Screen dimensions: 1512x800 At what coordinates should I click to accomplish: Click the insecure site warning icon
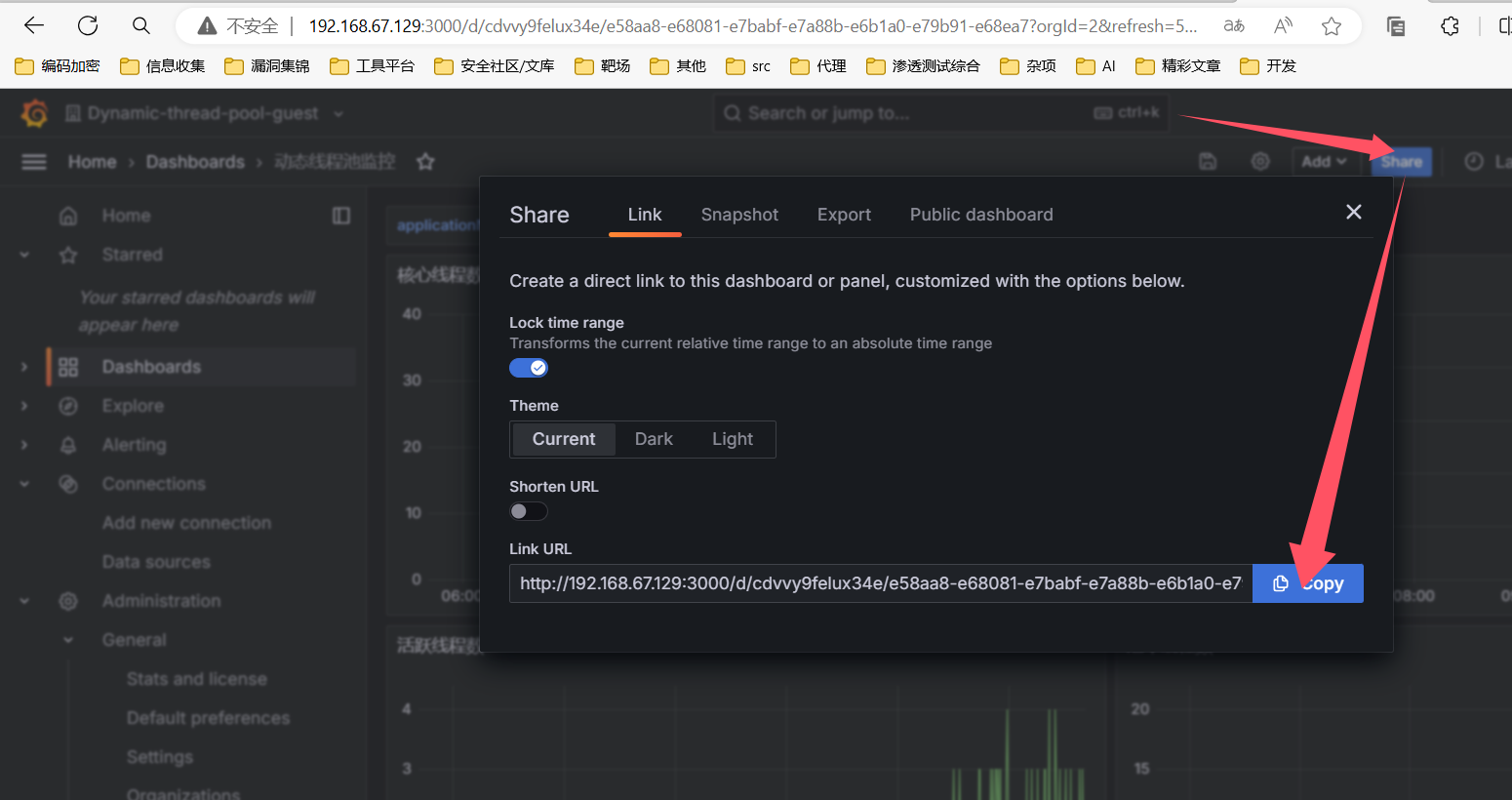[207, 26]
